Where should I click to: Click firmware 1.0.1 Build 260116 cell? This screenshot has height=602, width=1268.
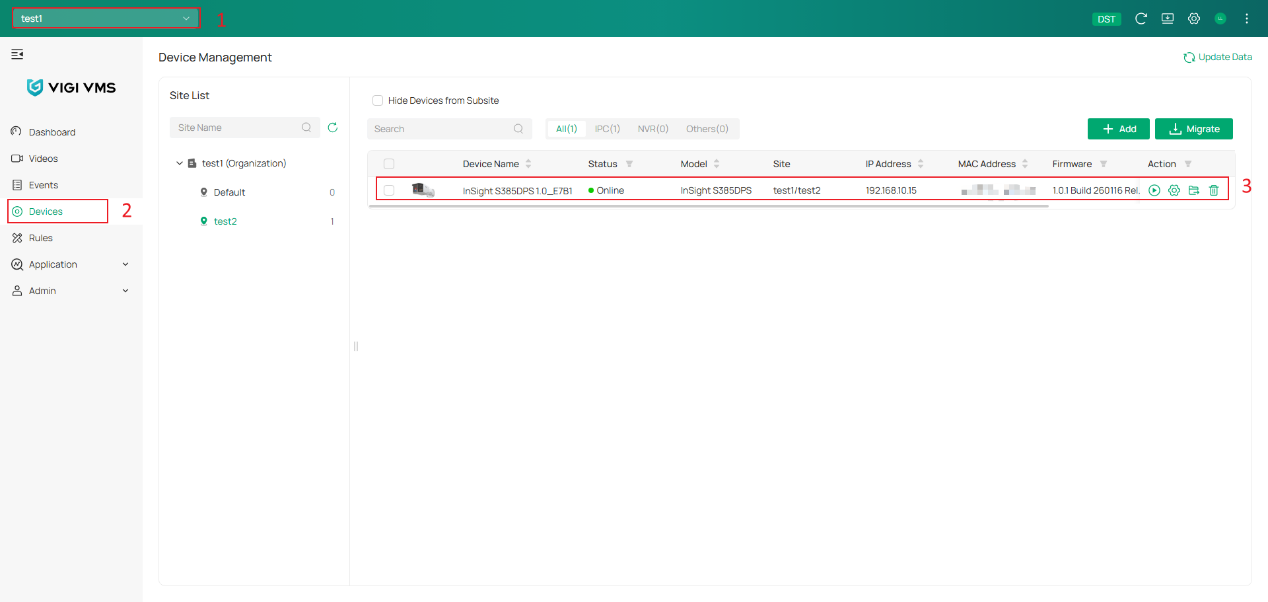coord(1096,190)
